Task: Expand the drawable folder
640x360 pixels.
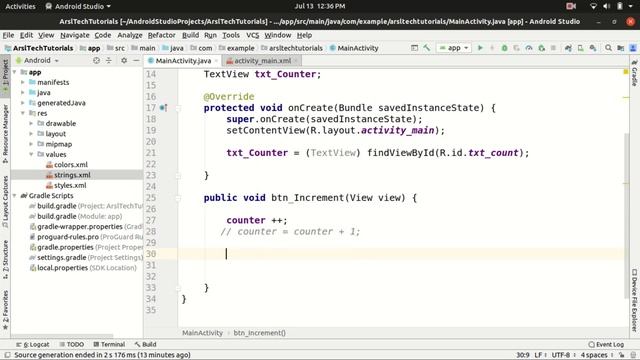Action: click(31, 123)
